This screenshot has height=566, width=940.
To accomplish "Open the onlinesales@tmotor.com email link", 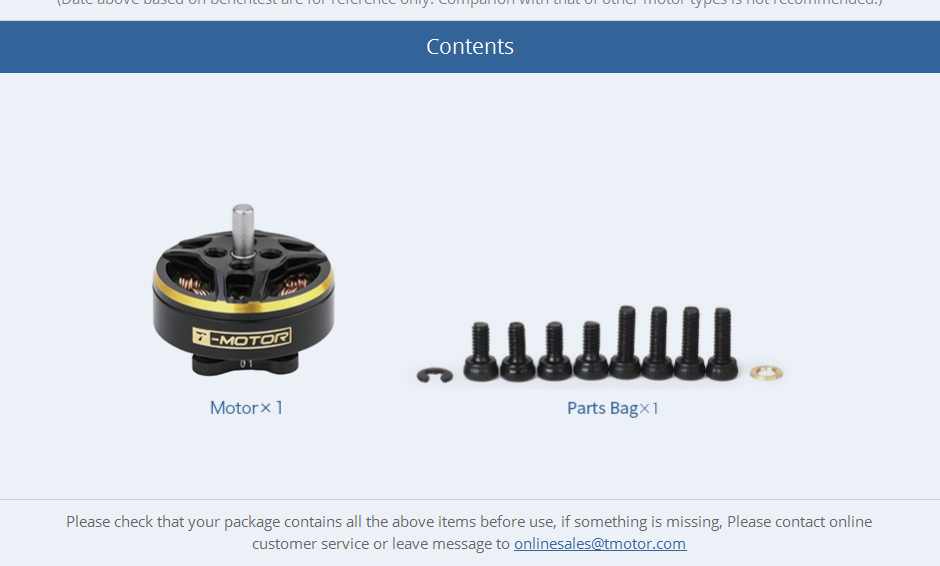I will click(599, 544).
